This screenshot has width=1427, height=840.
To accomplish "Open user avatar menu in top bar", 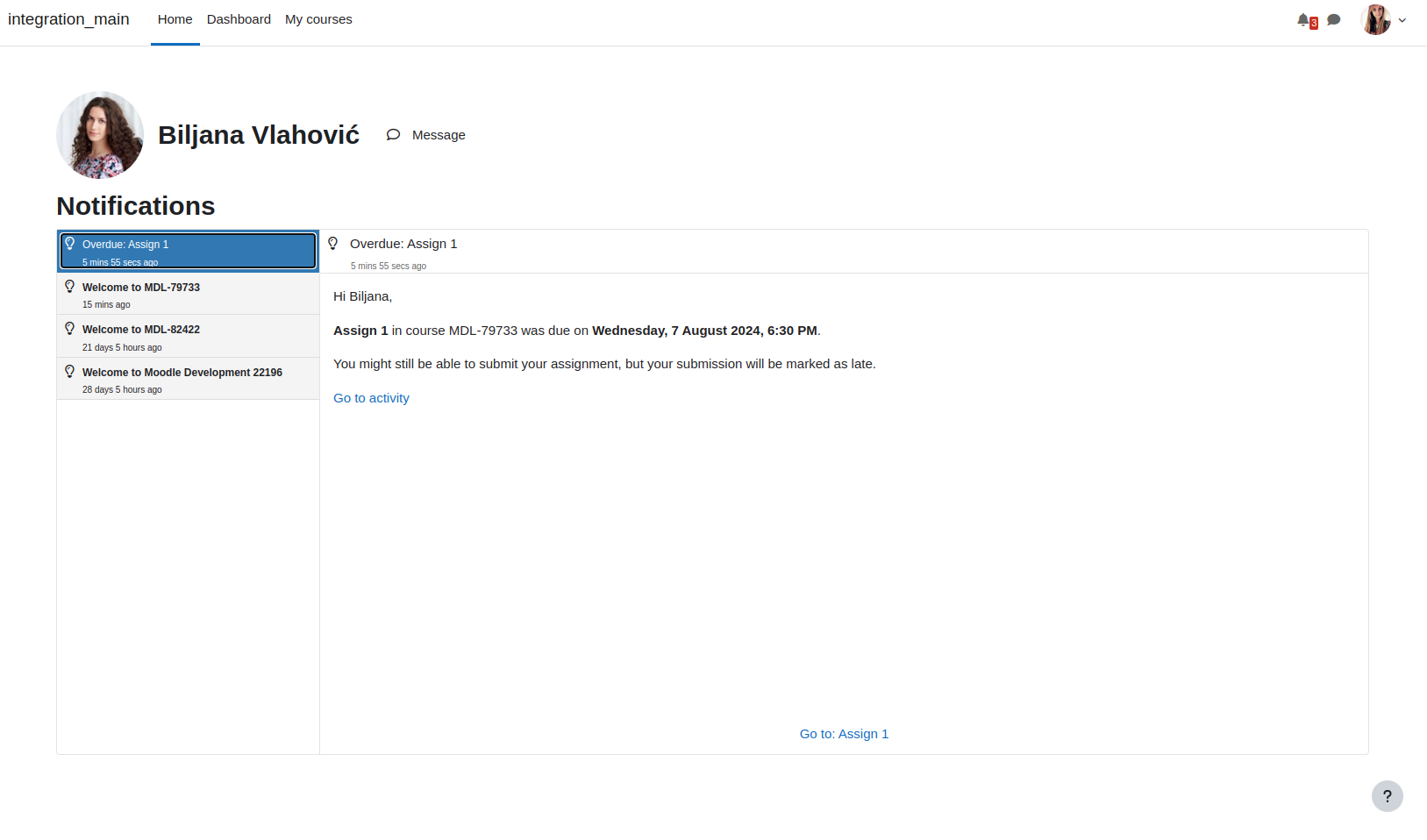I will click(1376, 19).
